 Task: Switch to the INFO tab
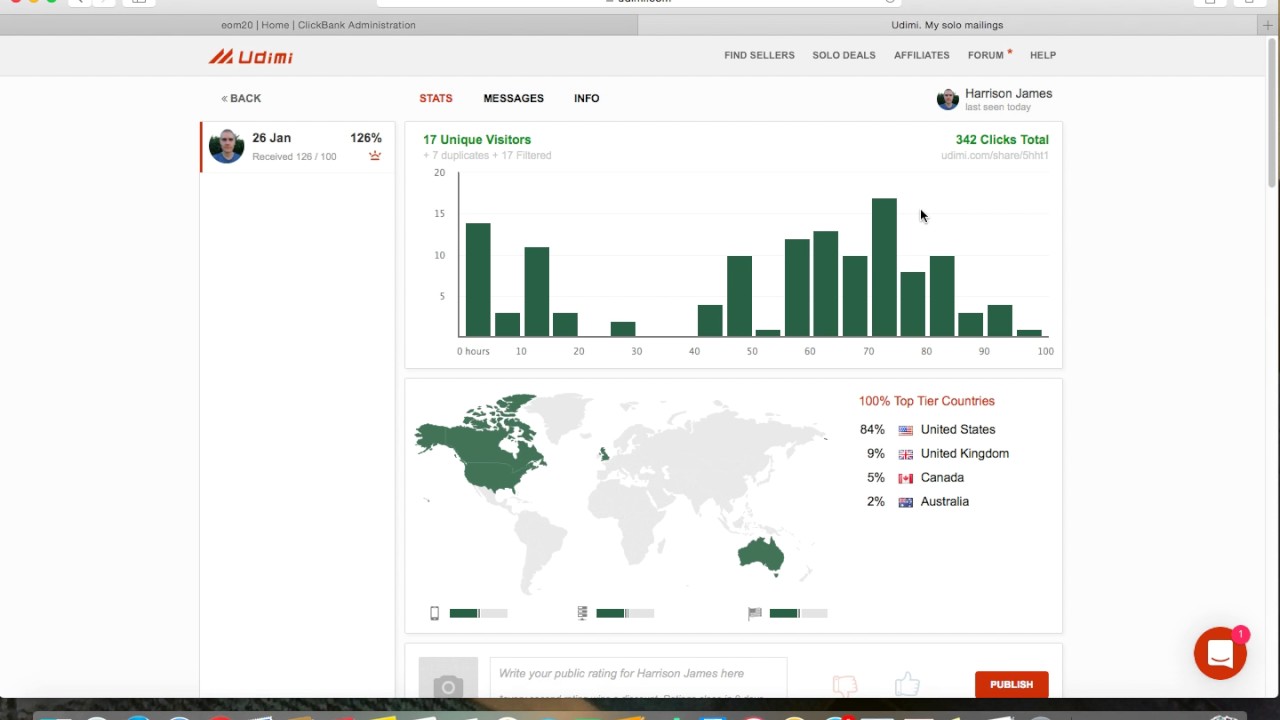coord(586,98)
